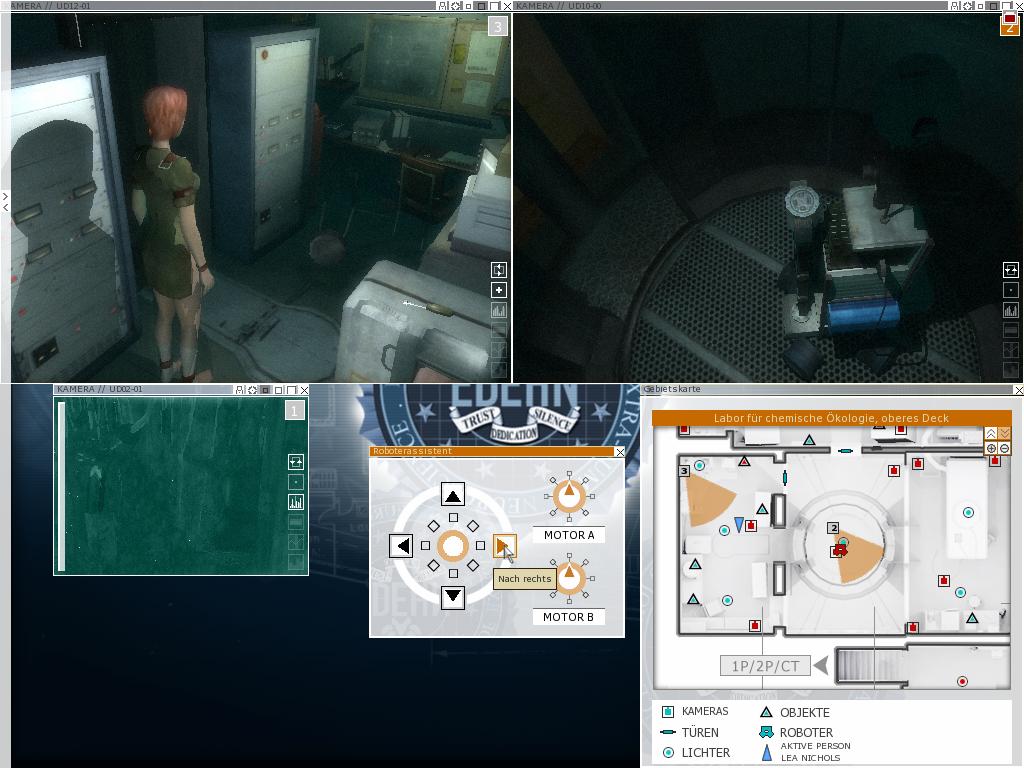The image size is (1024, 768).
Task: Click the light marker beside camera 3 label
Action: (x=699, y=466)
